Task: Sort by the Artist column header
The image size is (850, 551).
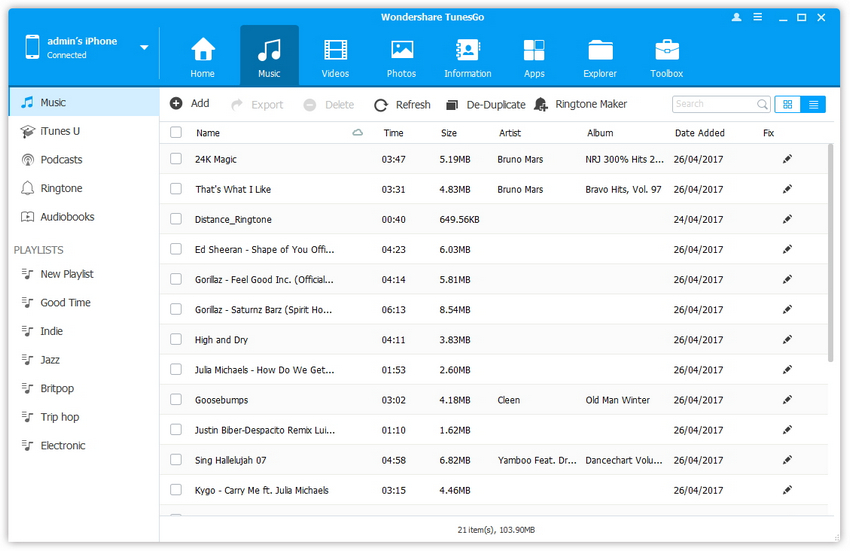Action: pyautogui.click(x=510, y=133)
